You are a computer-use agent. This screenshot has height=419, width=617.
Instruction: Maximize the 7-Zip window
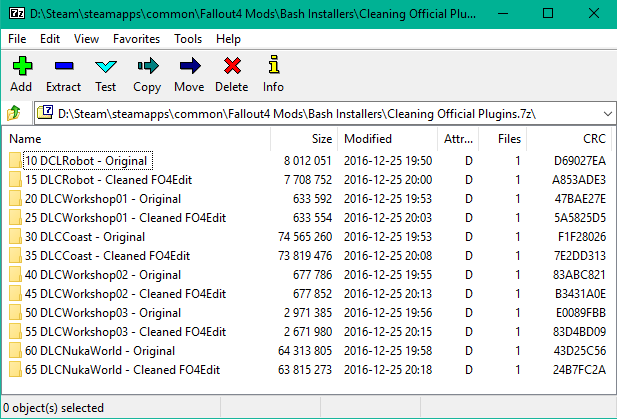click(x=548, y=14)
